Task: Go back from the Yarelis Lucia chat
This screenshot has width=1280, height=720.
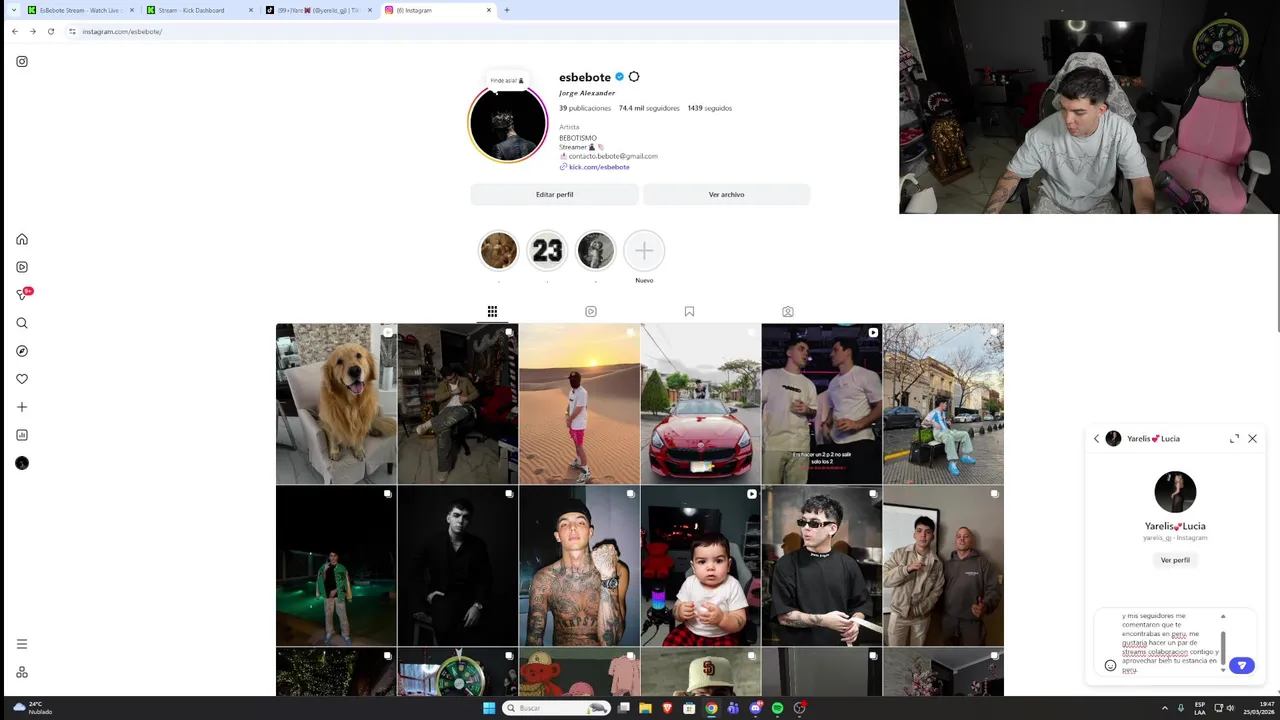Action: point(1096,438)
